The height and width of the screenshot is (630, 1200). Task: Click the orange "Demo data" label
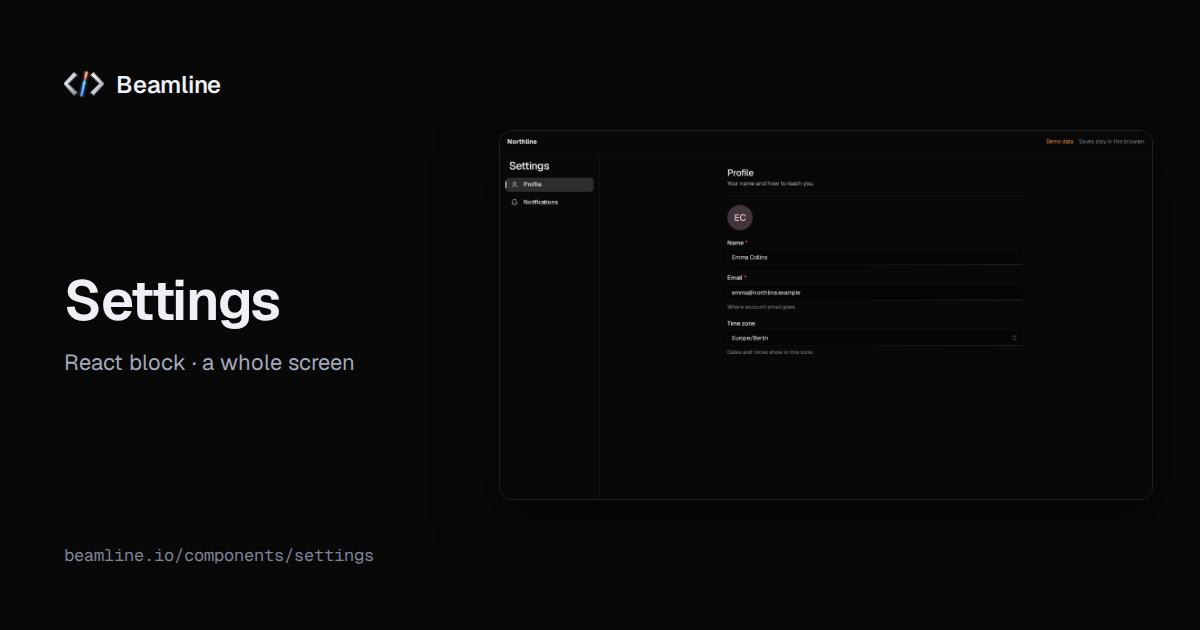coord(1059,141)
